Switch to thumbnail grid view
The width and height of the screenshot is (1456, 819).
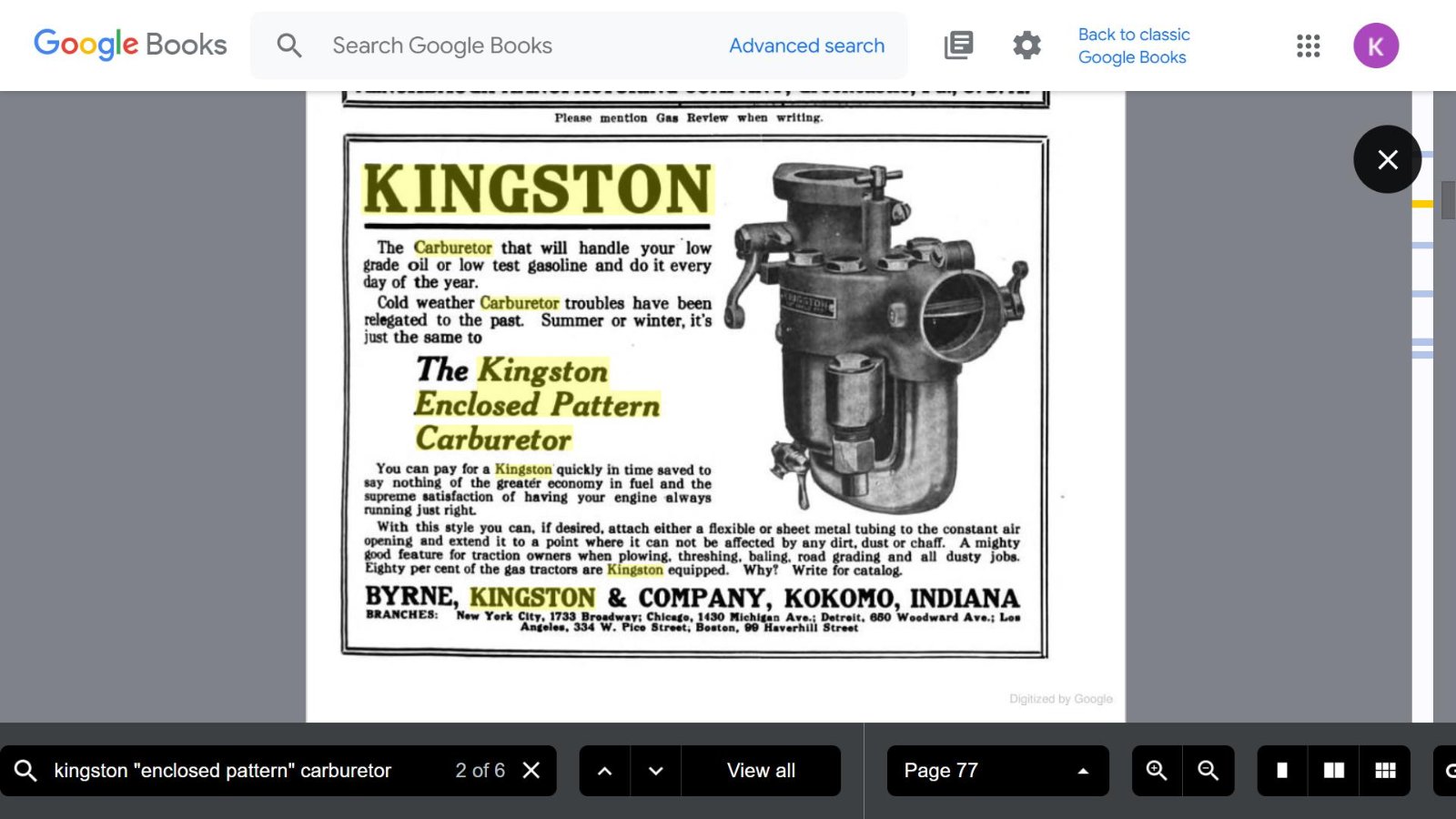(1385, 771)
